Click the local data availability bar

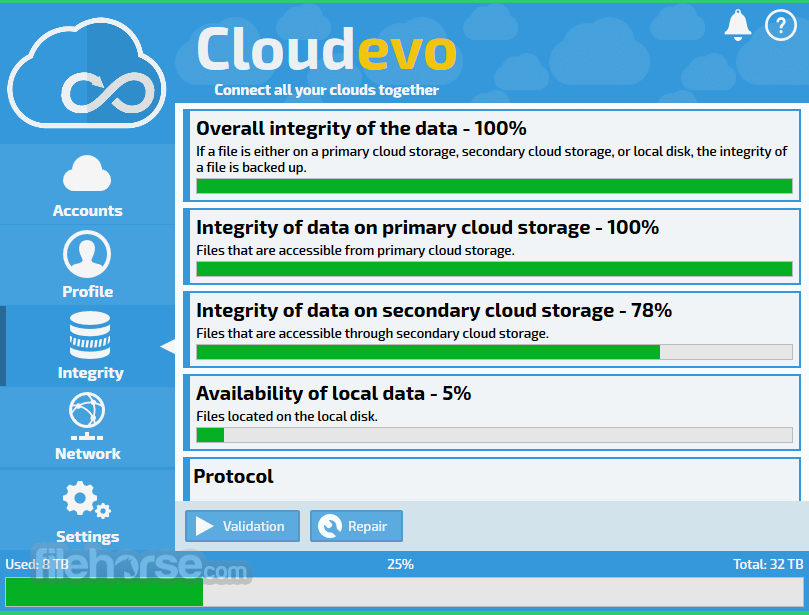click(x=494, y=435)
